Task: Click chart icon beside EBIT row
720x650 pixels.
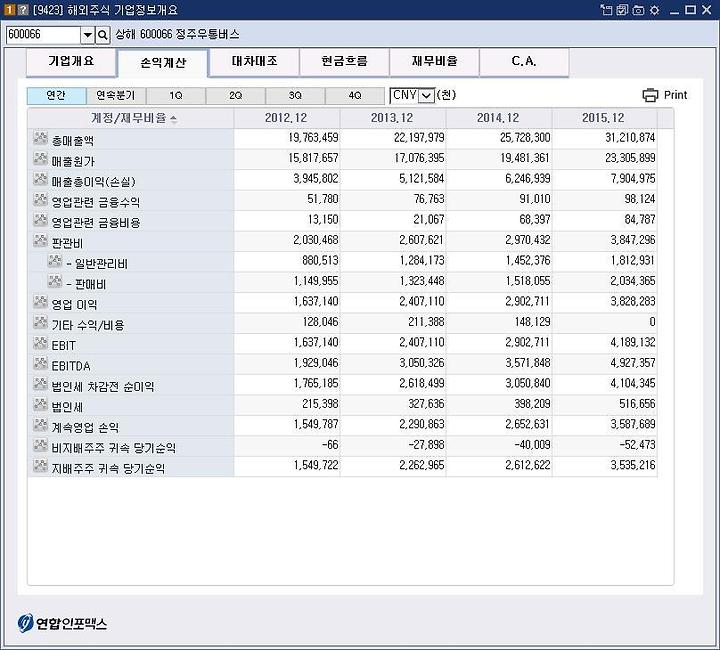Action: [x=40, y=343]
